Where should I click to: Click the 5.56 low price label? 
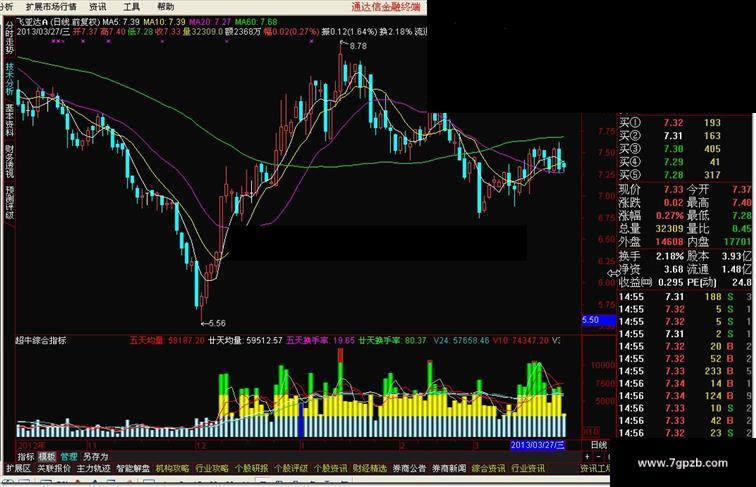point(217,323)
